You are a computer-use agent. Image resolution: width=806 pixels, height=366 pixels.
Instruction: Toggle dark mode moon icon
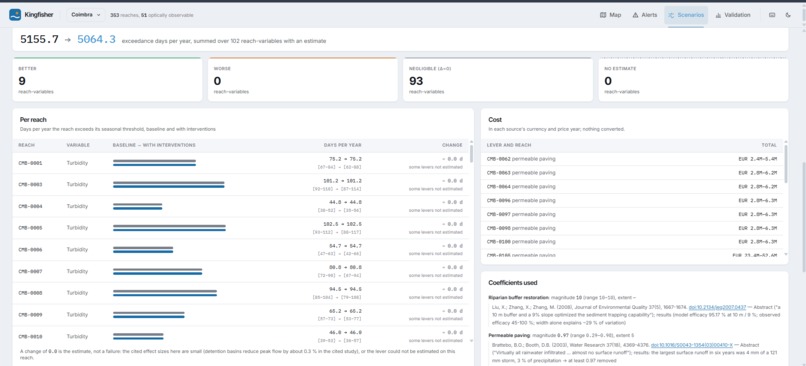click(x=788, y=15)
